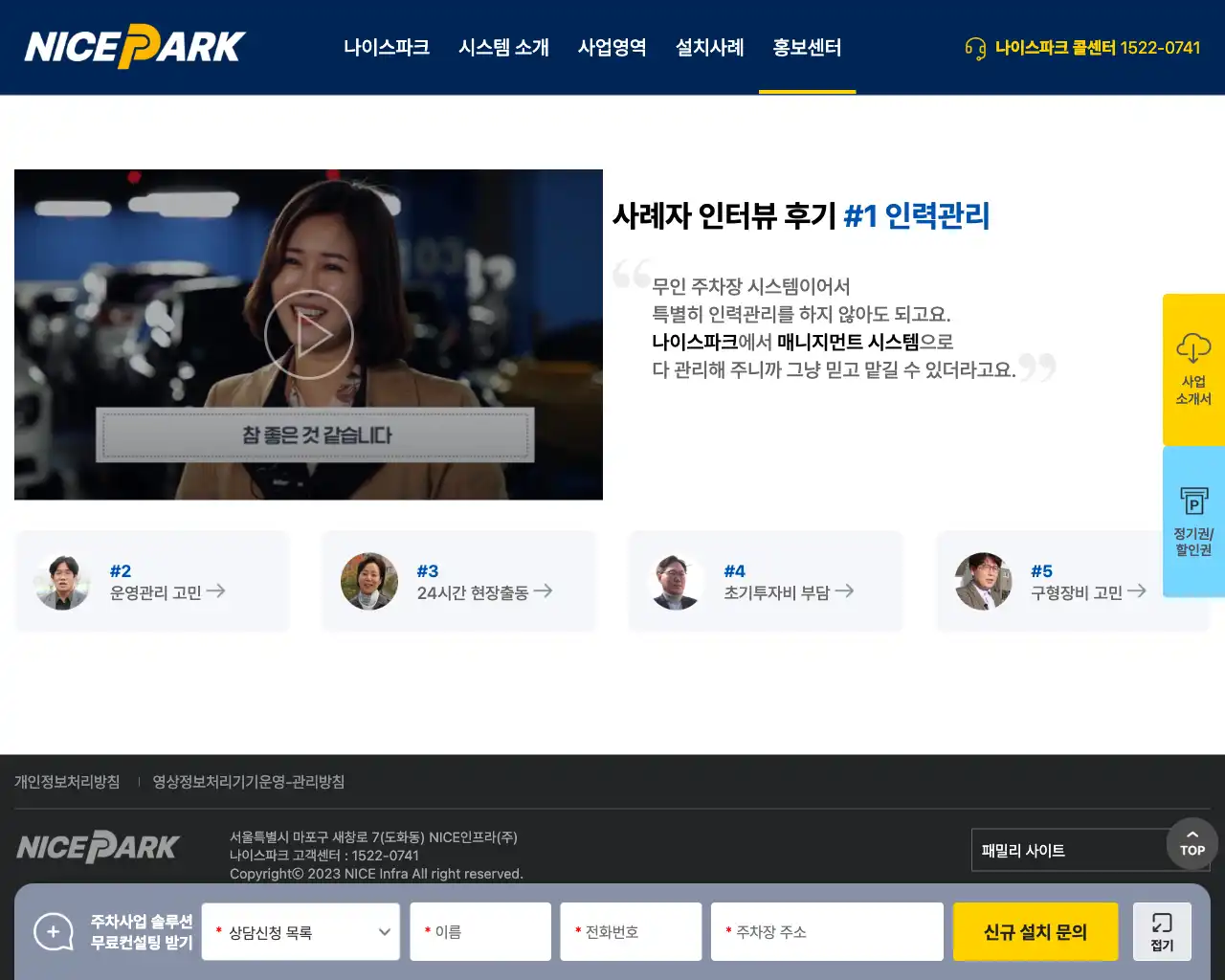Open interview card #5 구형장비 고민
Image resolution: width=1225 pixels, height=980 pixels.
(1073, 581)
